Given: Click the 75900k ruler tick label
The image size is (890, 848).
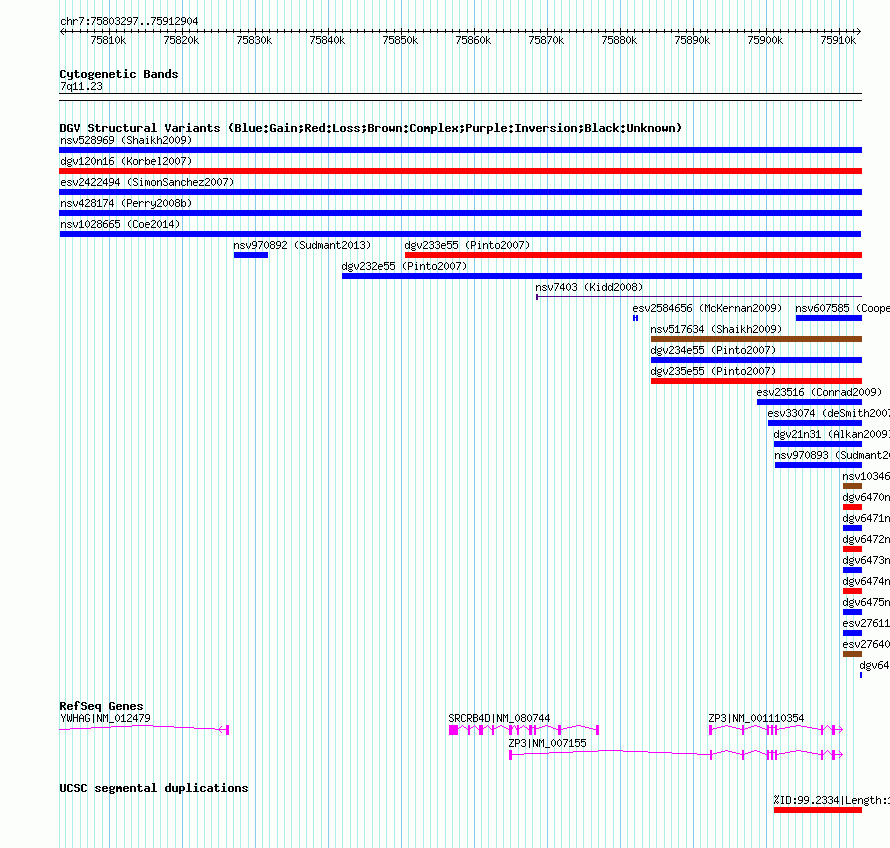Looking at the screenshot, I should (765, 40).
